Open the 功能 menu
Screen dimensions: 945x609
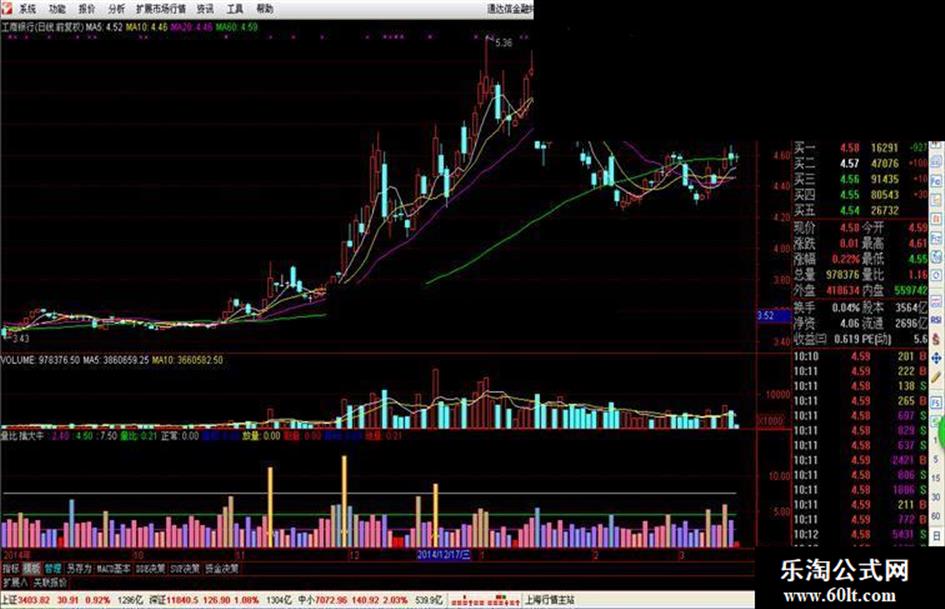click(57, 8)
